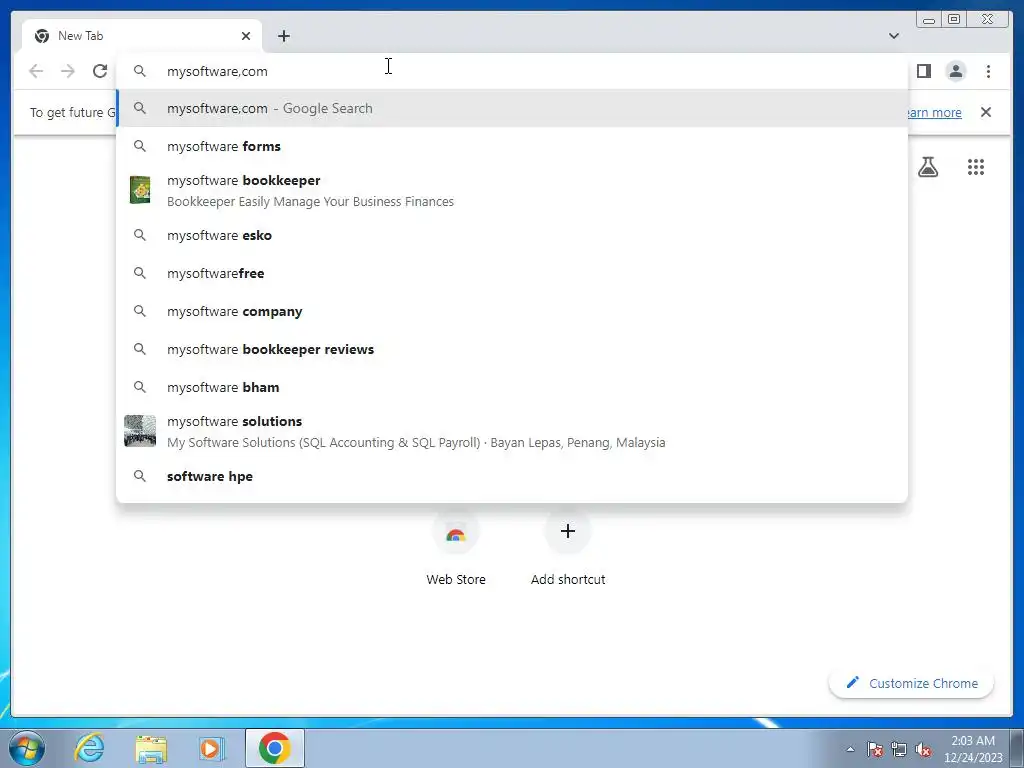The height and width of the screenshot is (768, 1024).
Task: Open the network tray icon
Action: pyautogui.click(x=899, y=749)
